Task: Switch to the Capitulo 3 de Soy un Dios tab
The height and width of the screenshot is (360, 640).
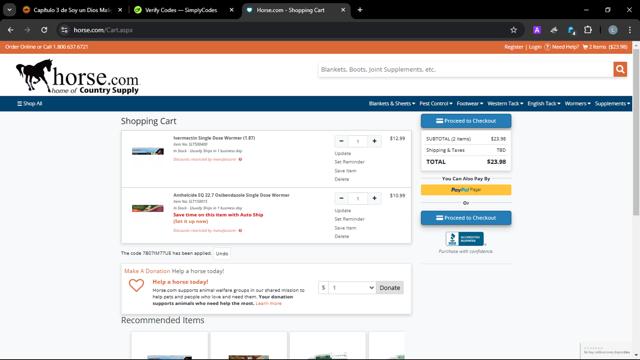Action: tap(71, 10)
